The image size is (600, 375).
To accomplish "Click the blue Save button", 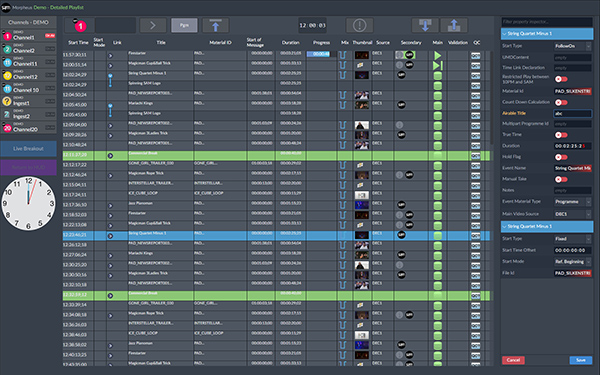I will pos(580,360).
